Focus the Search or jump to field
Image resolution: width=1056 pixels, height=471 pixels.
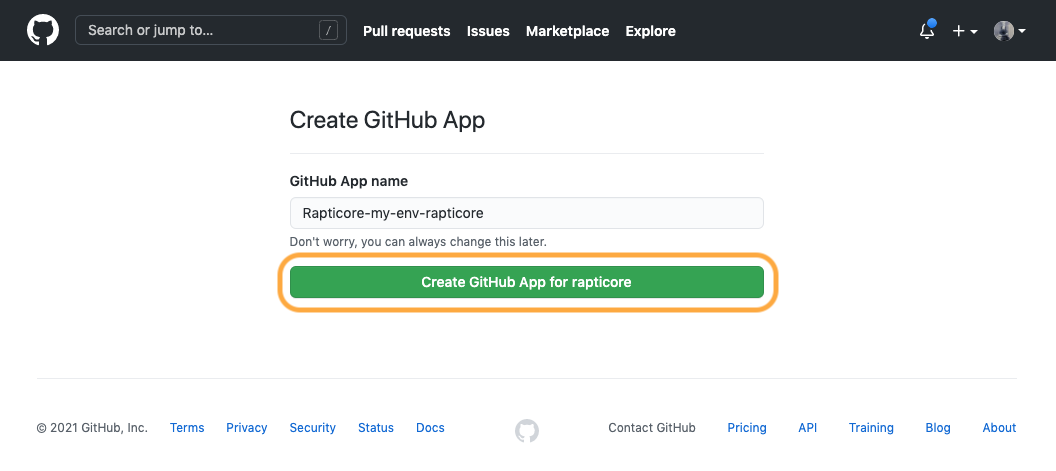pos(211,30)
